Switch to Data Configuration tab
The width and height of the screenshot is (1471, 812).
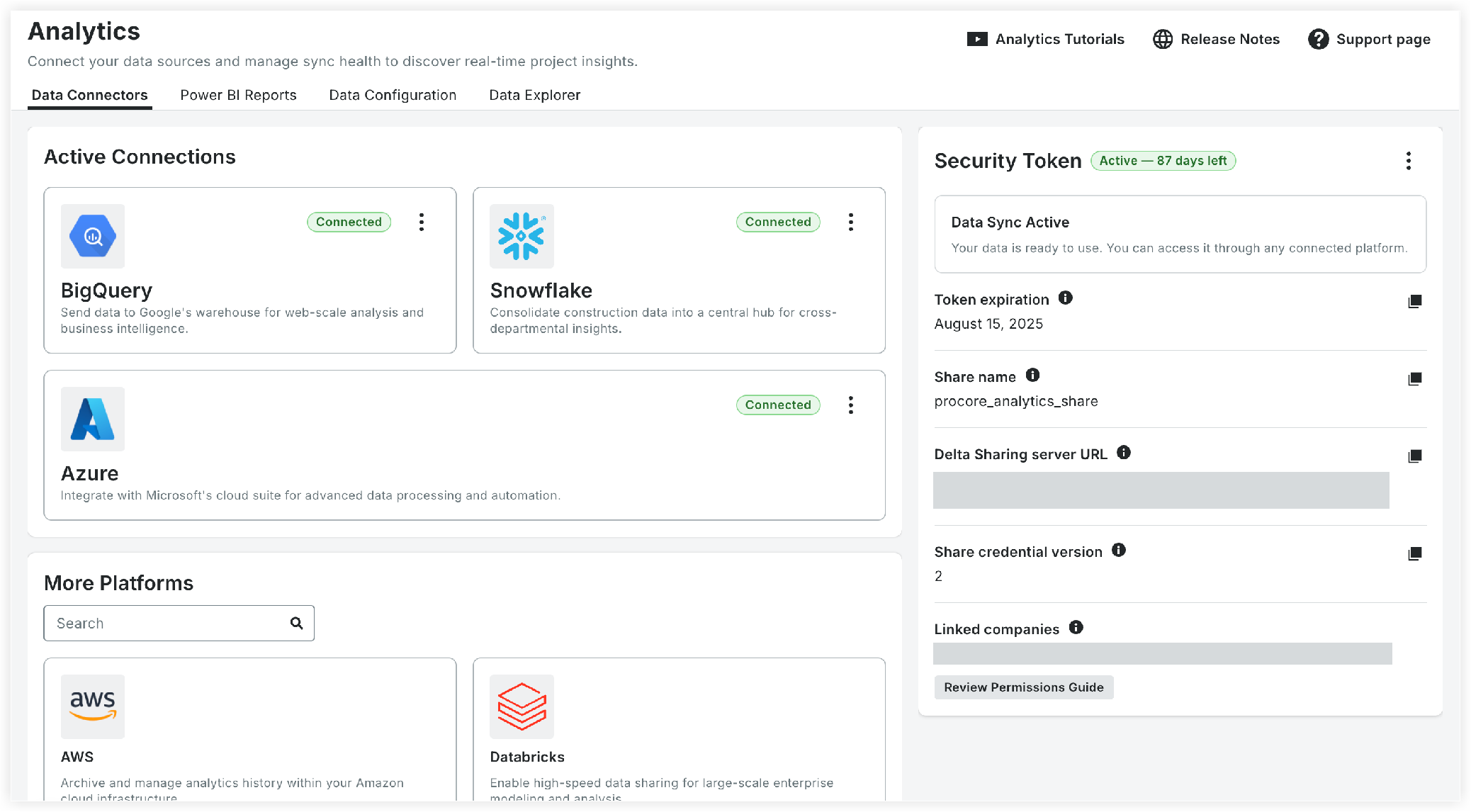(393, 95)
